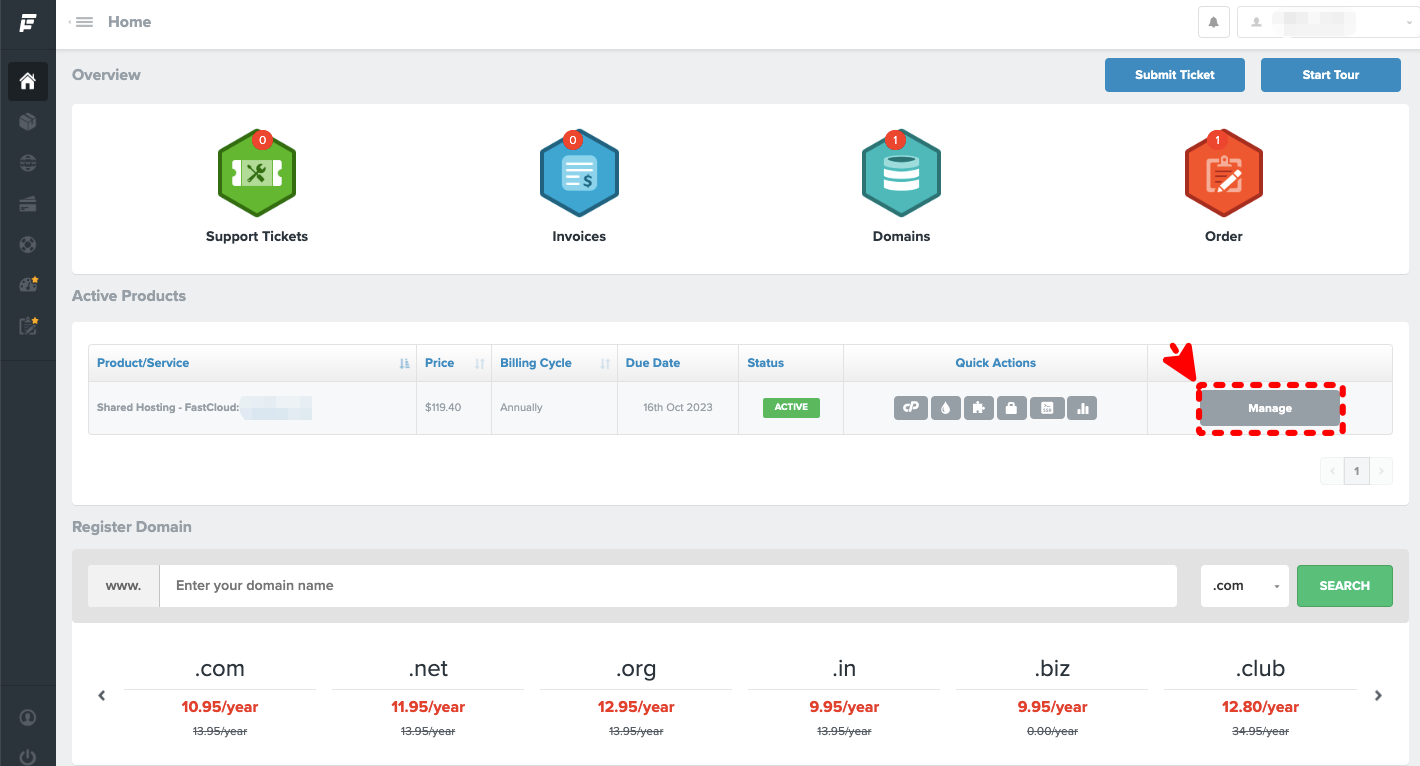The height and width of the screenshot is (766, 1420).
Task: Select the .com domain price card
Action: pyautogui.click(x=220, y=697)
